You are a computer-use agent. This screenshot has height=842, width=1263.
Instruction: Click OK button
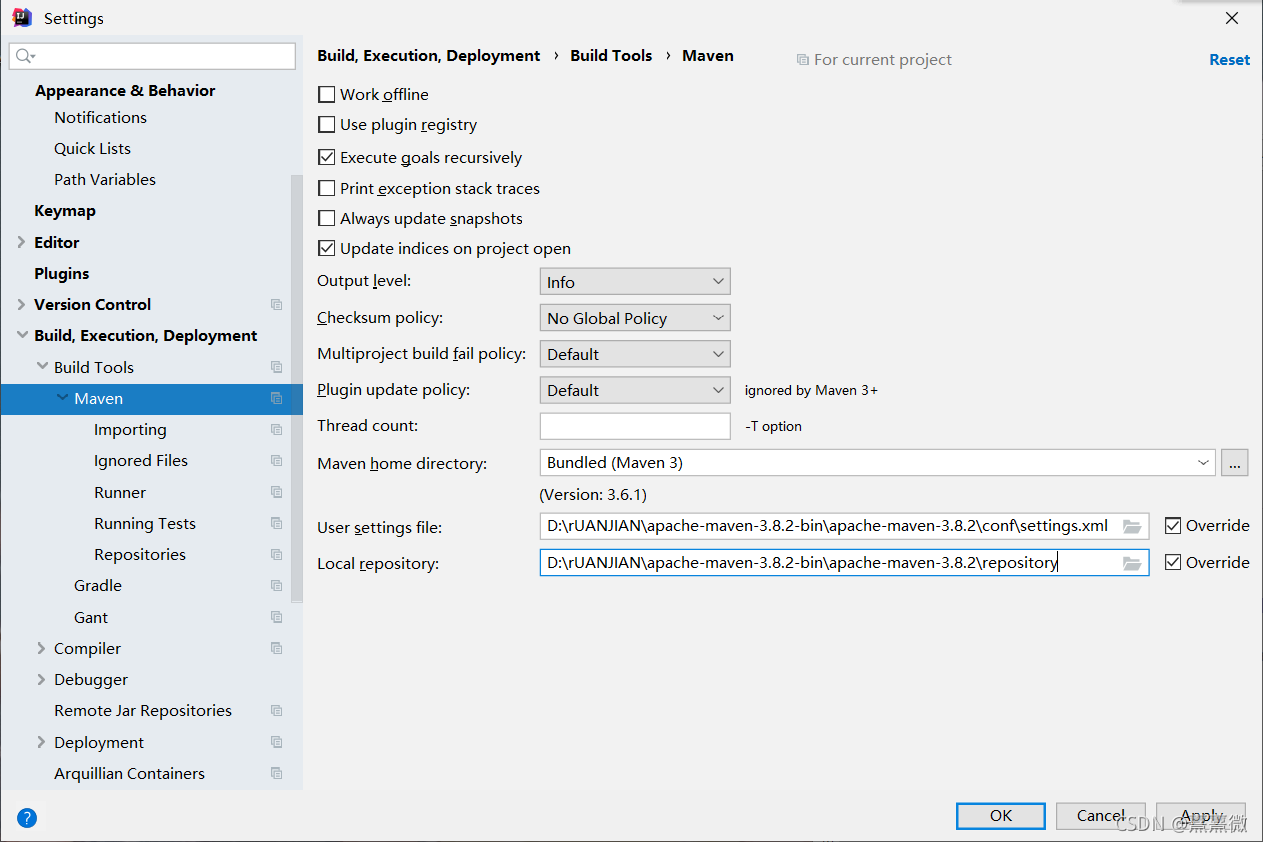point(1001,815)
